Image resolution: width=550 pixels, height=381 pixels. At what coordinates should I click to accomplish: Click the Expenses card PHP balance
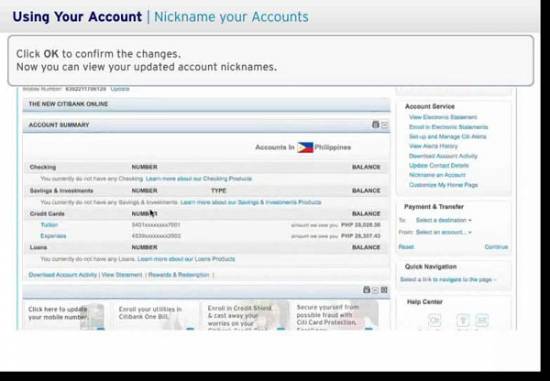coord(361,236)
